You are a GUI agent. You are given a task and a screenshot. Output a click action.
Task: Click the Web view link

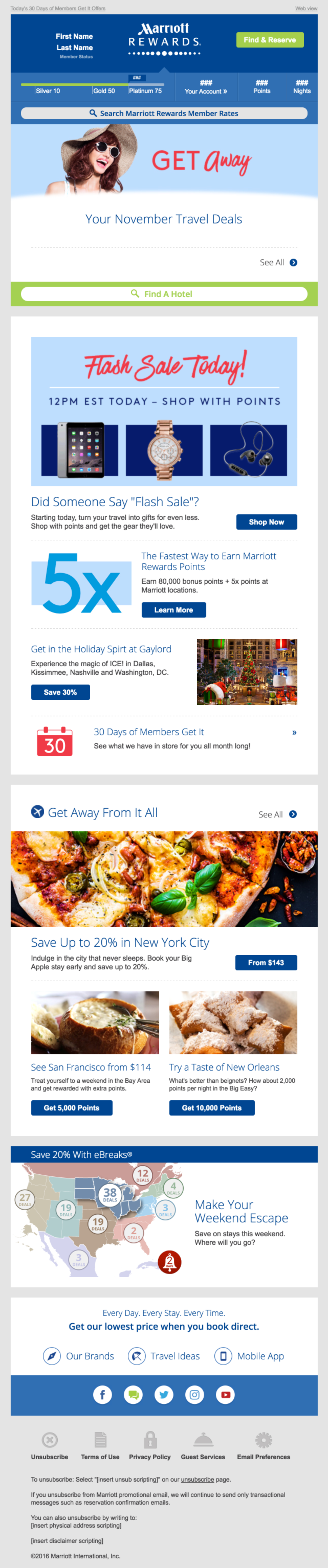[306, 8]
